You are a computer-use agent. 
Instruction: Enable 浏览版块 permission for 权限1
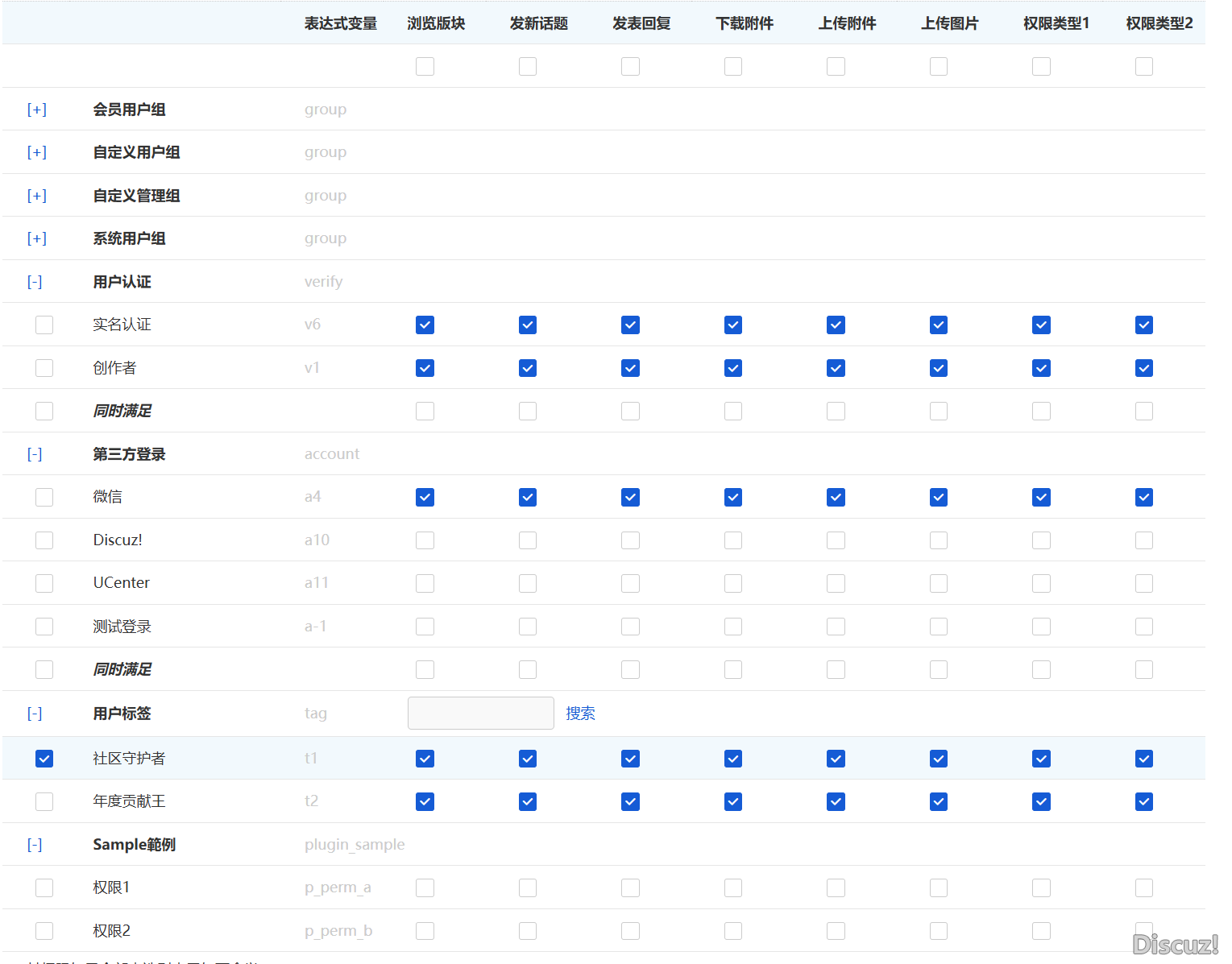(x=425, y=887)
